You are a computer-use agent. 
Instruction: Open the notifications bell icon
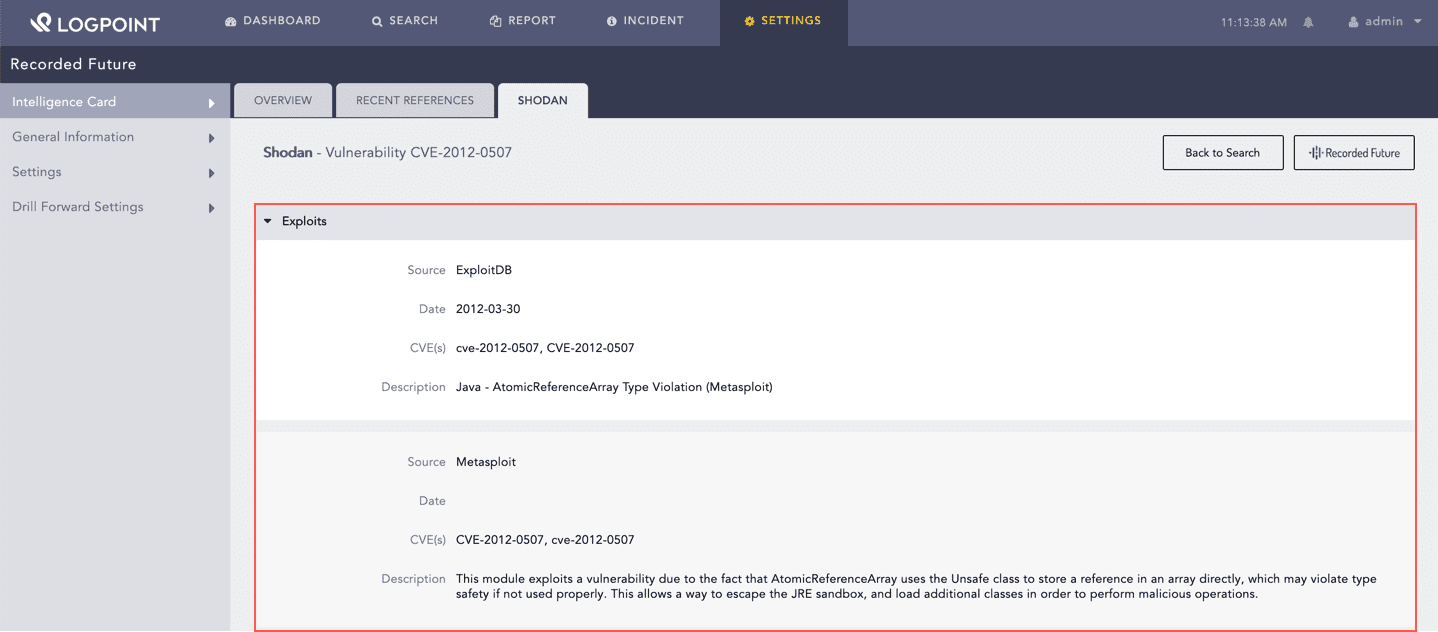[1308, 22]
